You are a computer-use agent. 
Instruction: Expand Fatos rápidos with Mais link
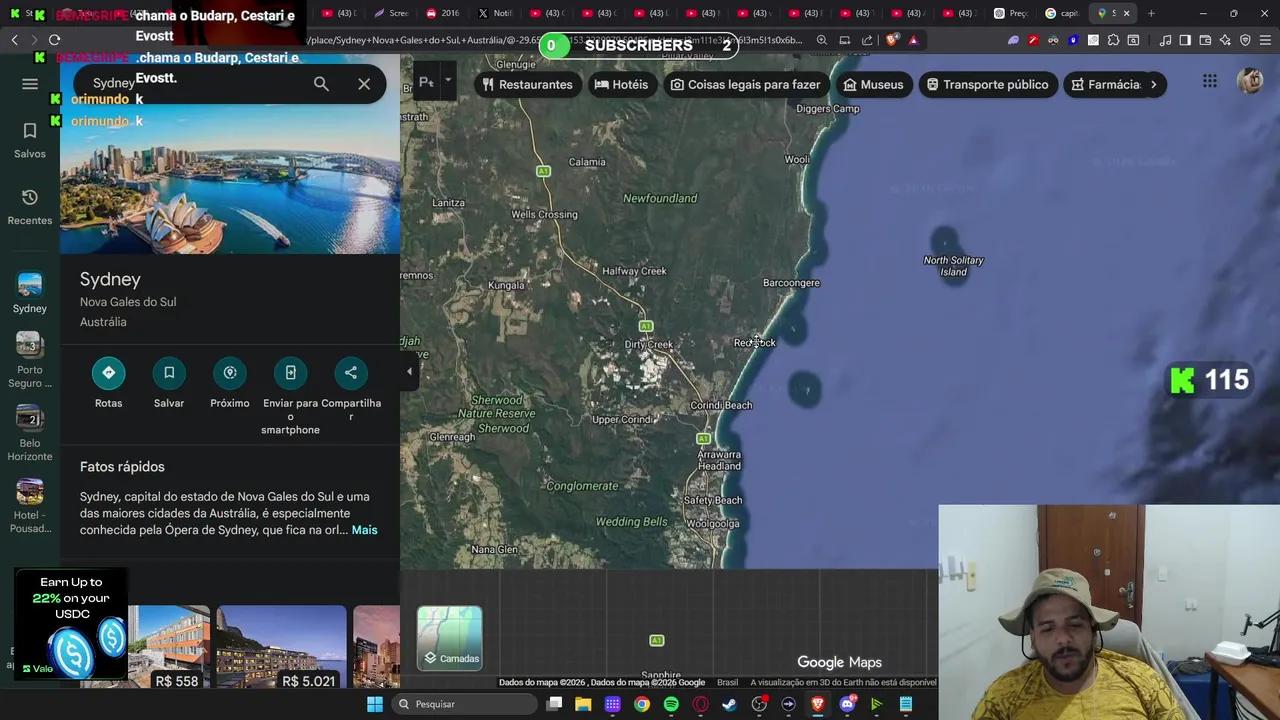[364, 530]
